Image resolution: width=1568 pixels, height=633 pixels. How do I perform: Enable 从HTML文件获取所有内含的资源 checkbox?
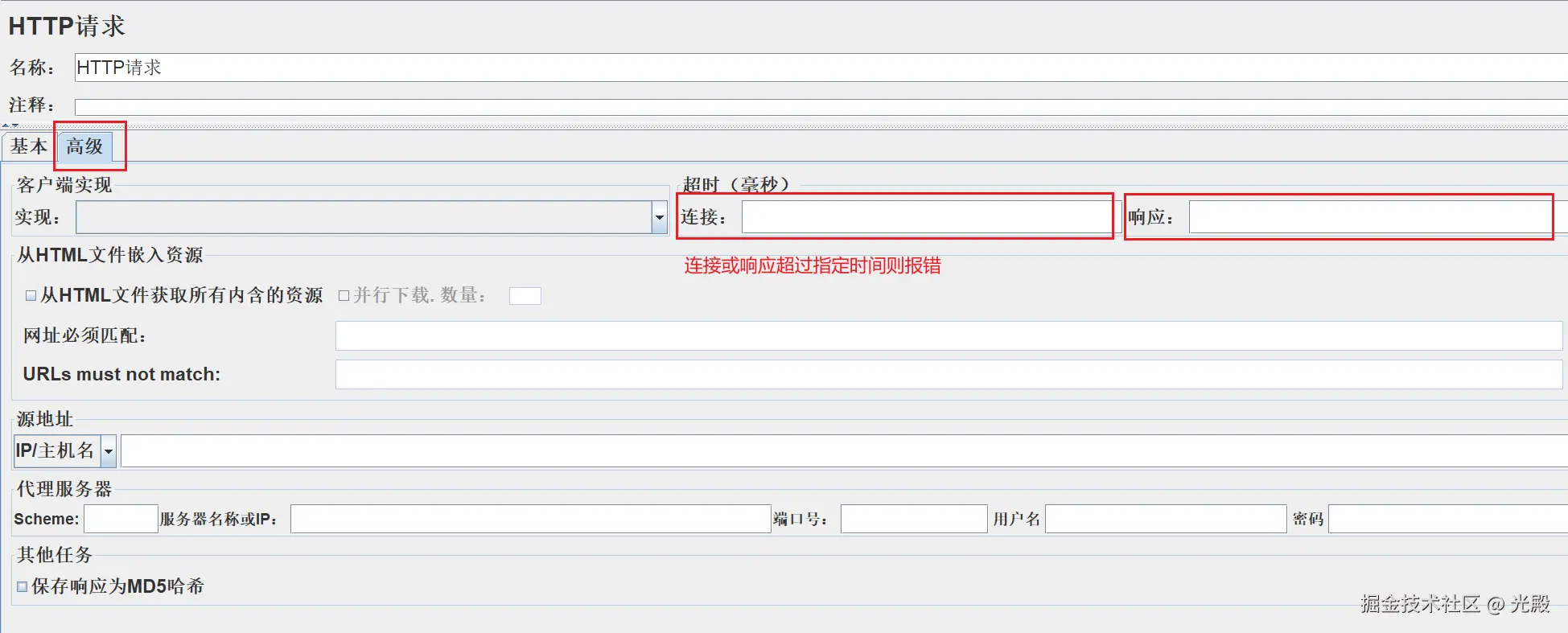(x=31, y=295)
